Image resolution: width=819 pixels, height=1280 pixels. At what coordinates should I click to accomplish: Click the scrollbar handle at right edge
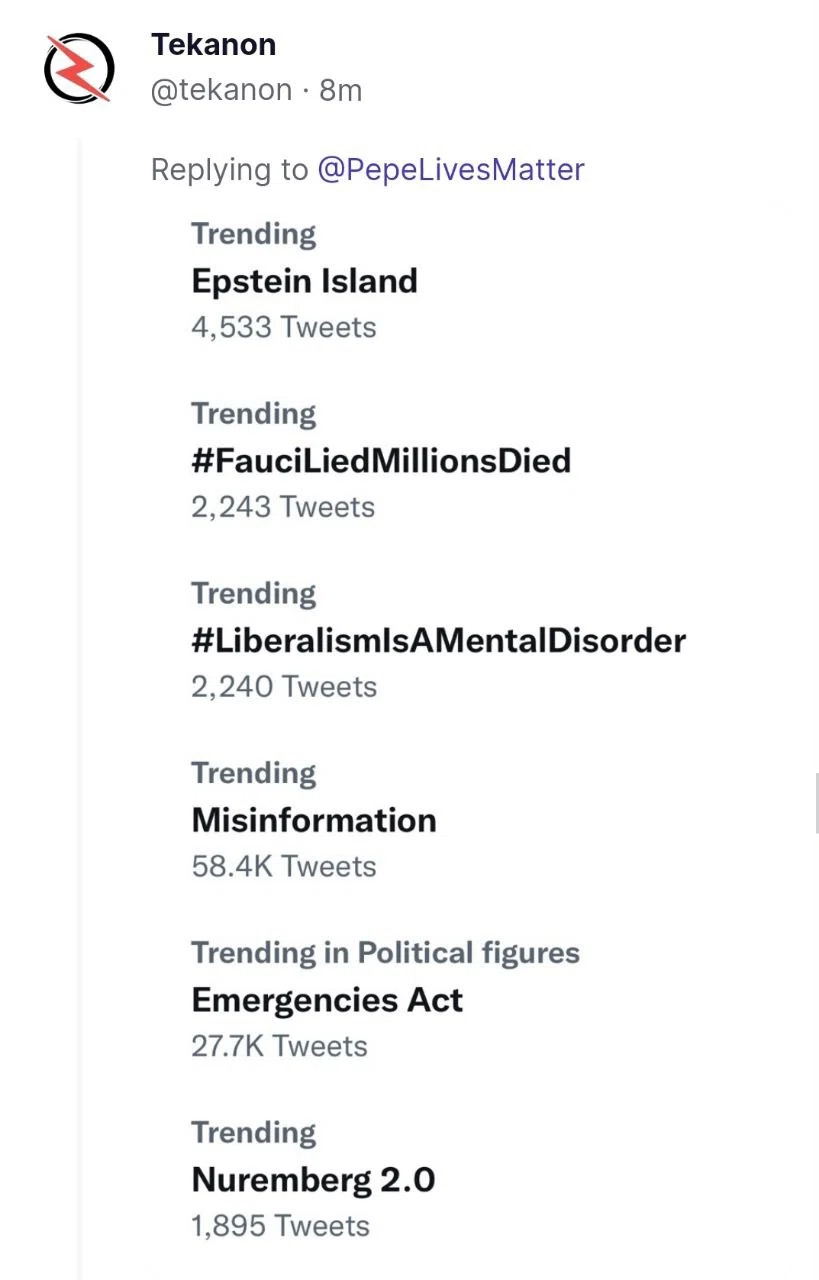(x=817, y=803)
